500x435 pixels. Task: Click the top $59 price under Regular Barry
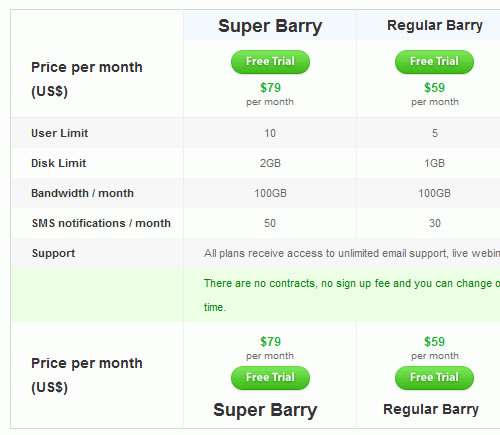(434, 88)
